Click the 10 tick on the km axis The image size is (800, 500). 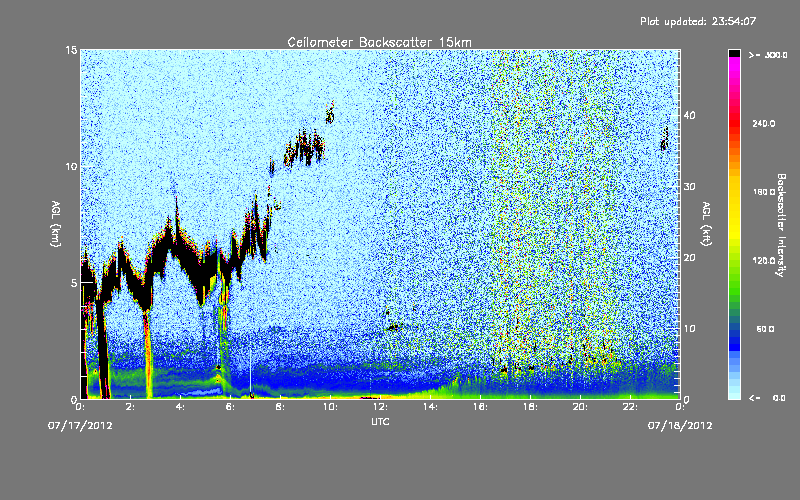click(71, 167)
